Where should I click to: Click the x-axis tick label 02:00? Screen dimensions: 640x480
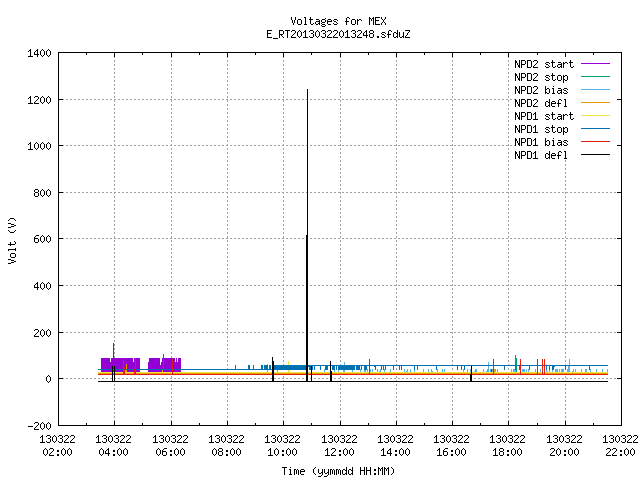tap(58, 452)
